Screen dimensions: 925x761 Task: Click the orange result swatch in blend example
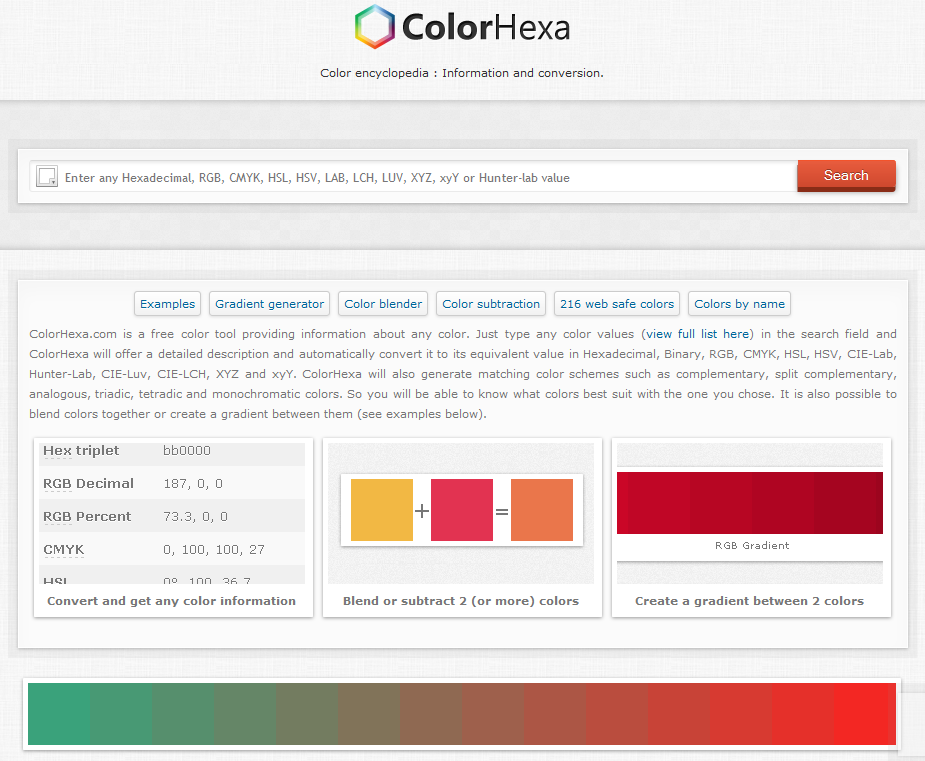pos(541,510)
